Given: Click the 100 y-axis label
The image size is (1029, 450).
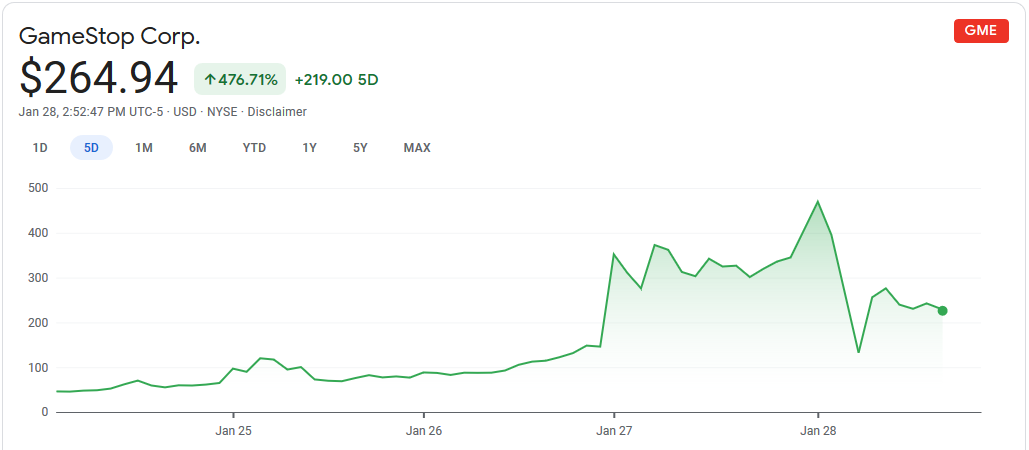Looking at the screenshot, I should 39,367.
